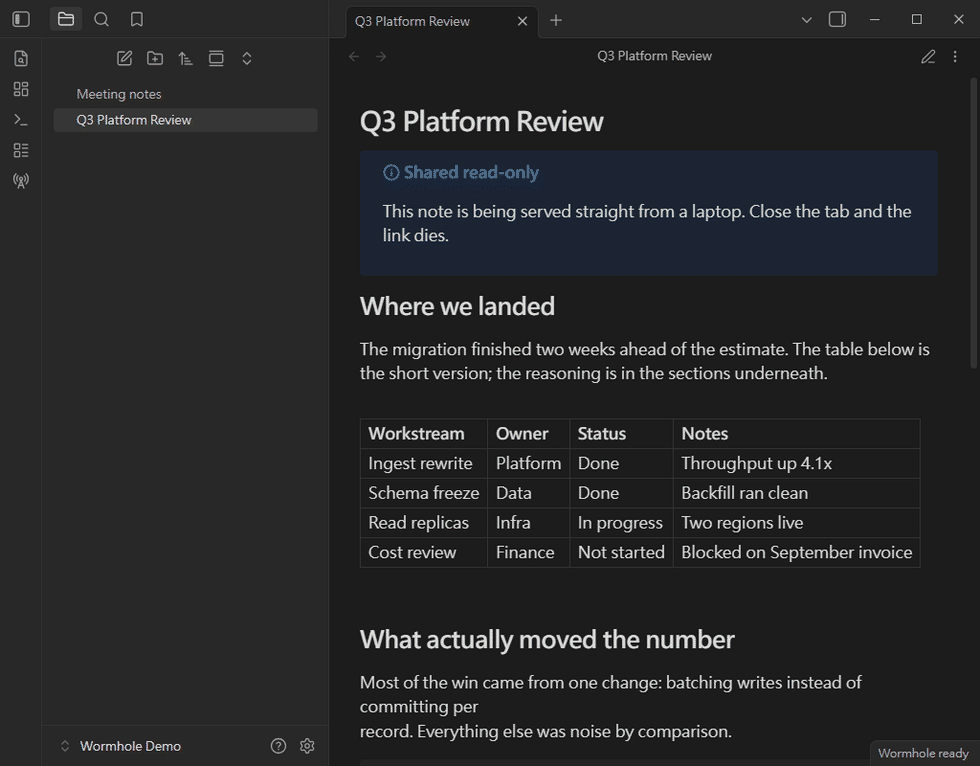The image size is (980, 766).
Task: Click the Infra owner cell
Action: click(x=528, y=523)
